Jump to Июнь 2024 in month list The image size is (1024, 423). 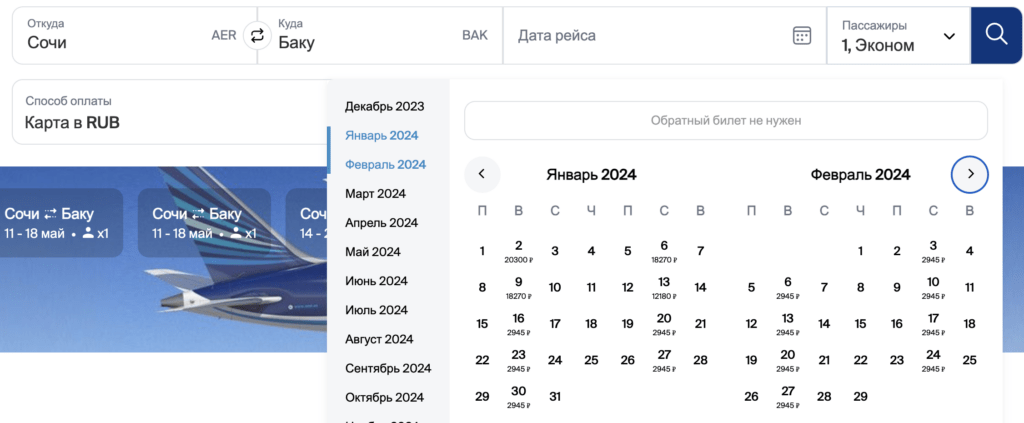point(376,281)
